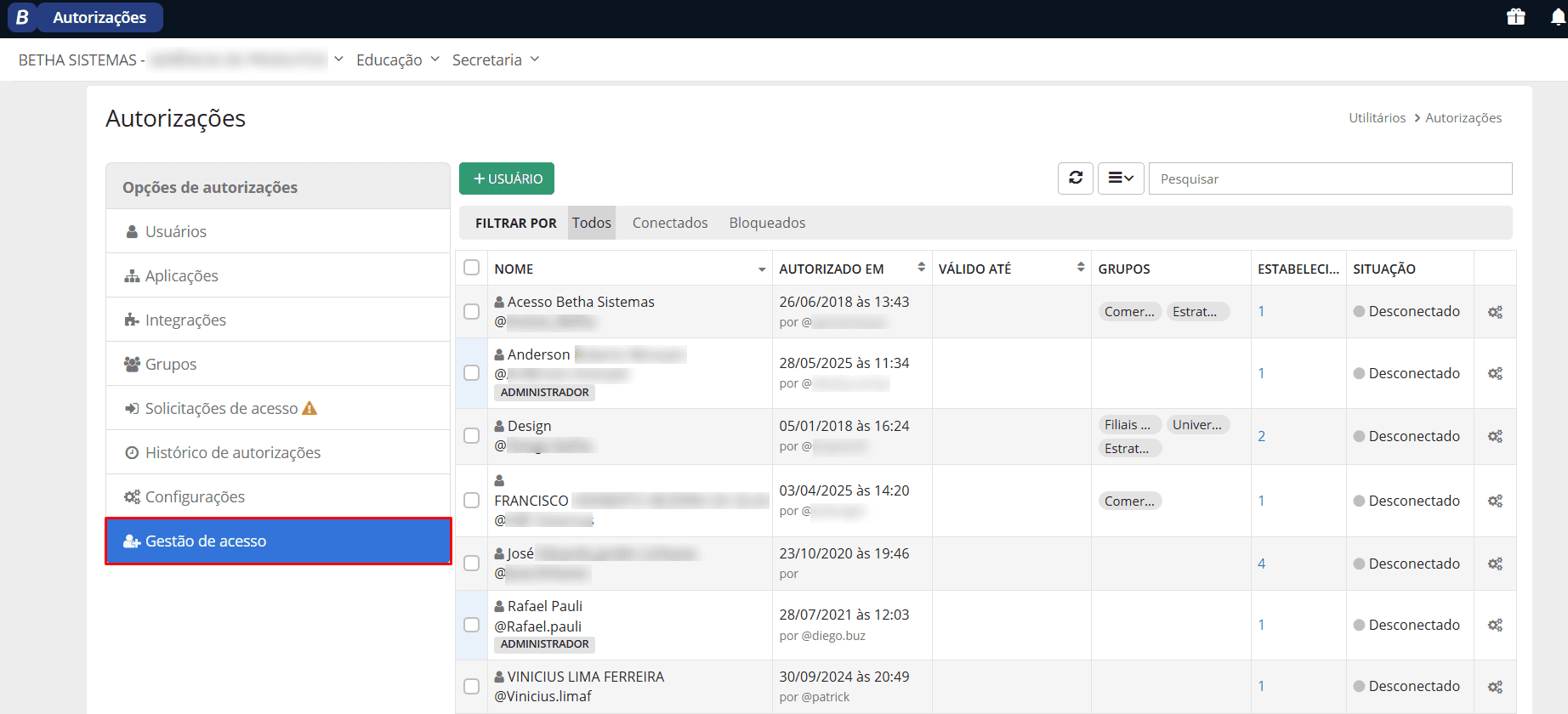Sort by the NOME column arrow
This screenshot has height=714, width=1568.
pos(762,269)
